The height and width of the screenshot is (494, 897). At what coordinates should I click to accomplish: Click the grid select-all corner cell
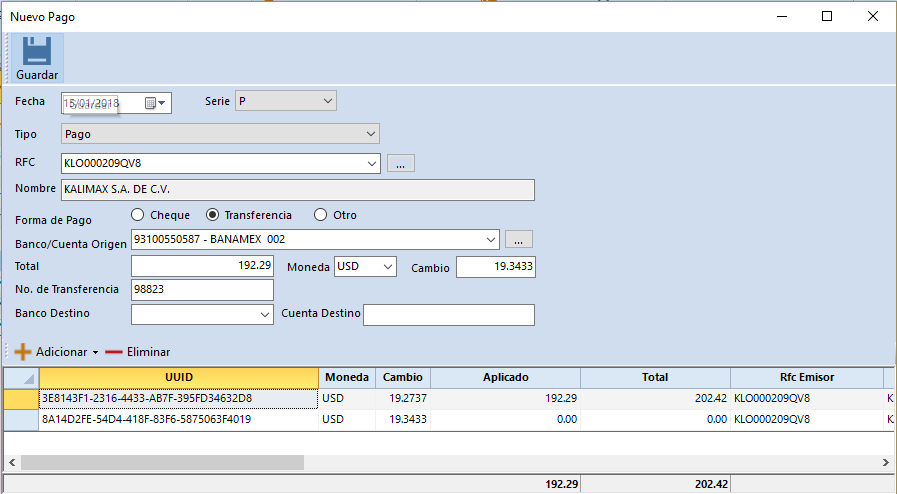20,378
